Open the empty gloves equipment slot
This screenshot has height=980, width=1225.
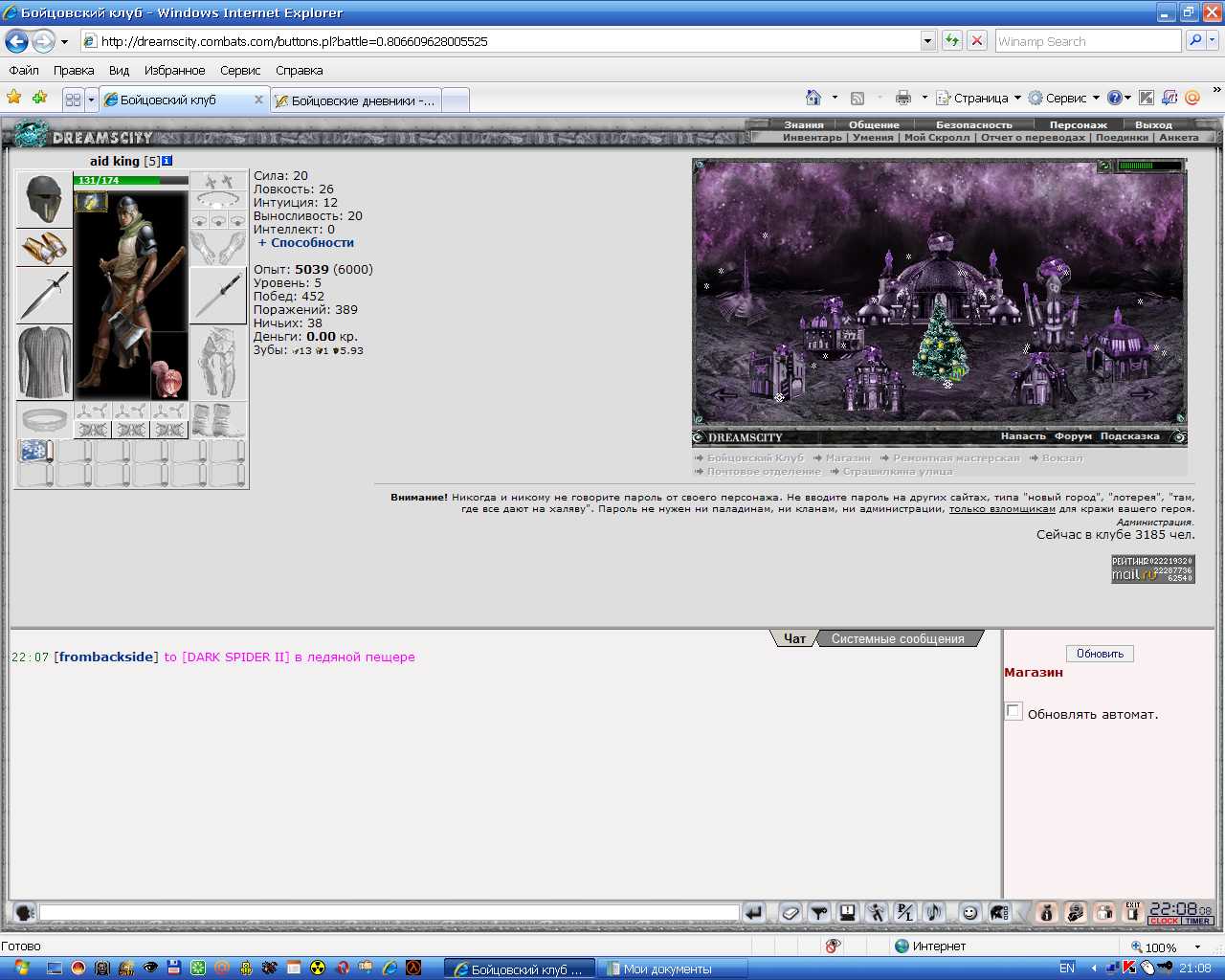click(x=218, y=247)
